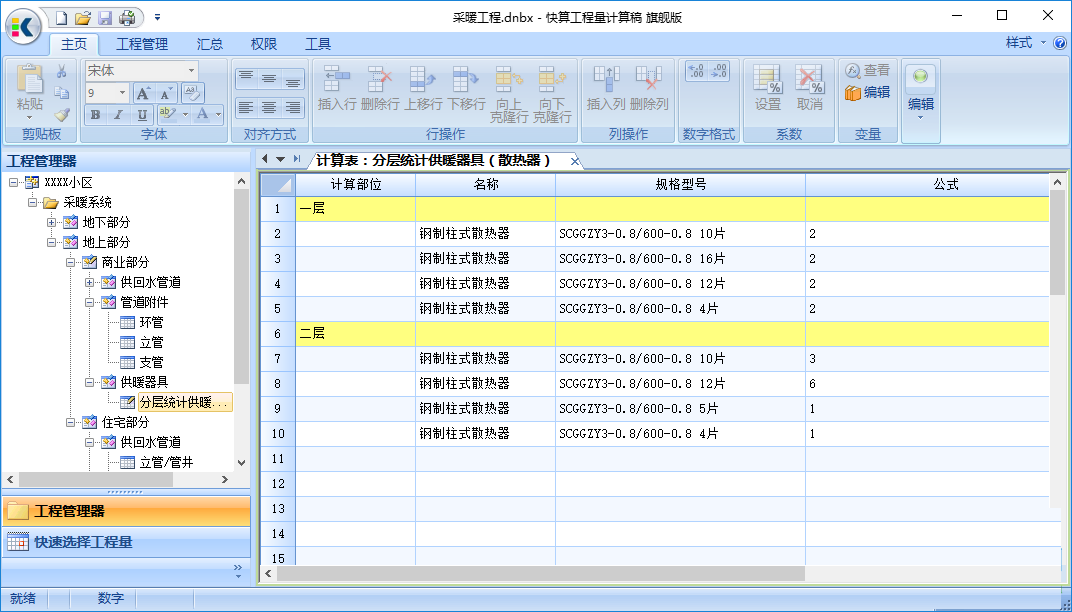Apply the highlight color pen

click(x=168, y=114)
